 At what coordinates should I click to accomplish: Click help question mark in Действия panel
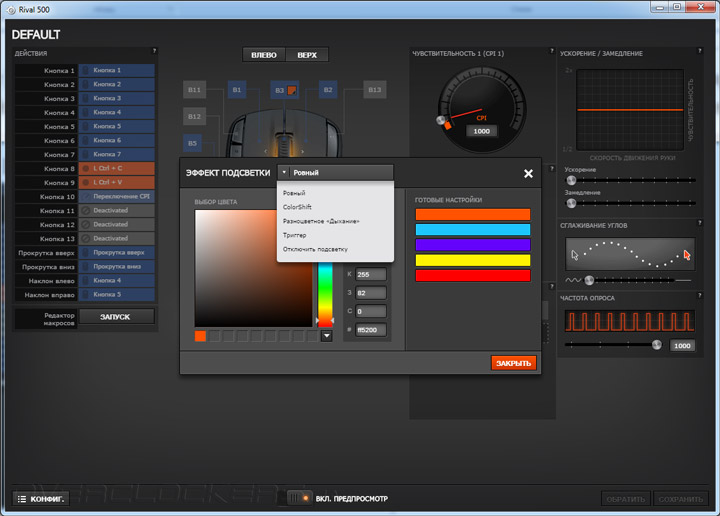[154, 51]
